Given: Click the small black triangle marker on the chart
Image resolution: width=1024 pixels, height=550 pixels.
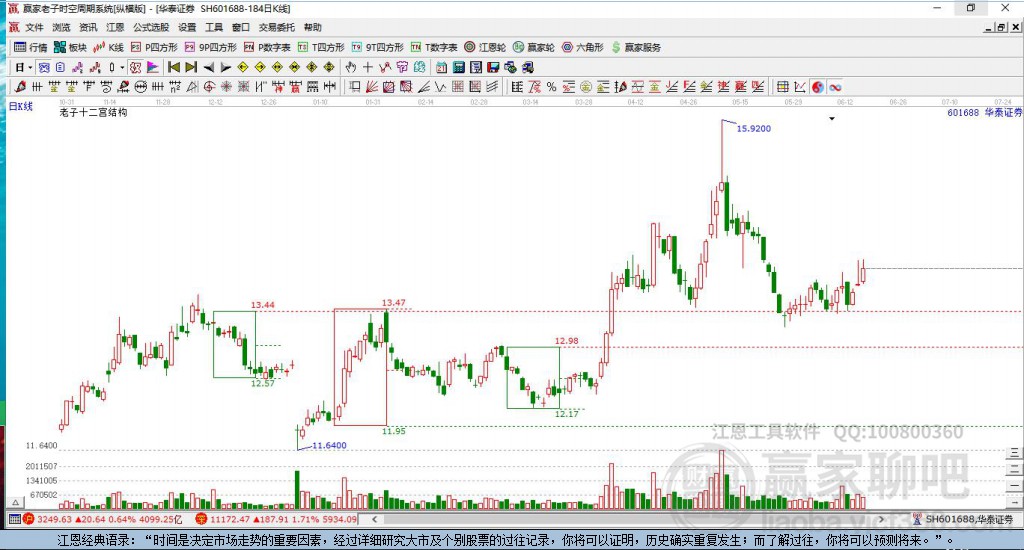Looking at the screenshot, I should [x=832, y=119].
